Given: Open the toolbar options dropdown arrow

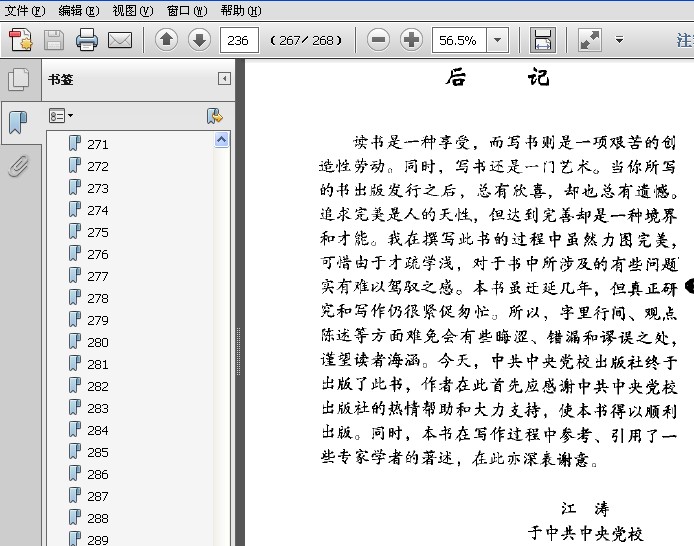Looking at the screenshot, I should (619, 40).
